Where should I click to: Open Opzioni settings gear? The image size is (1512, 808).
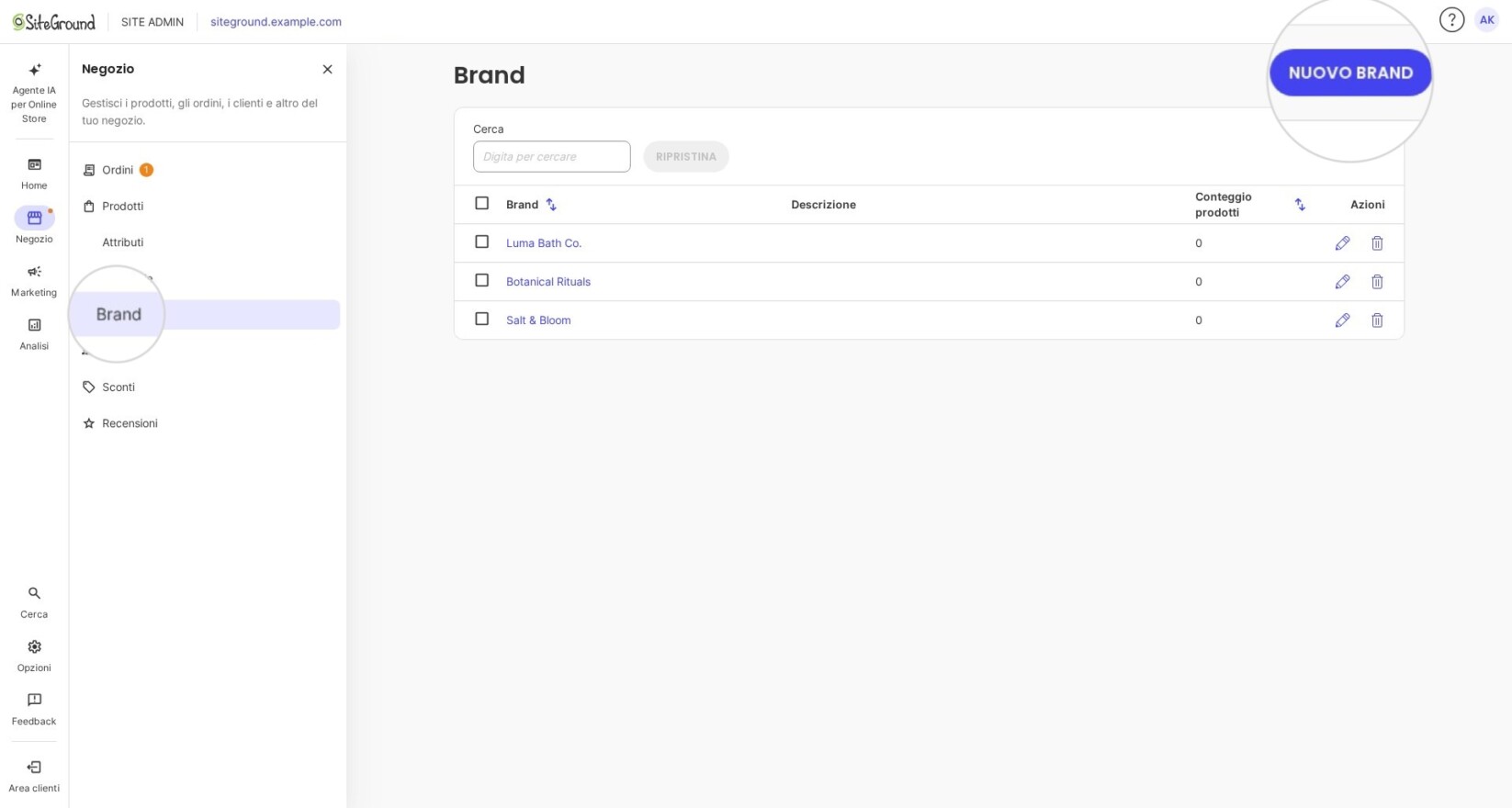pos(34,656)
